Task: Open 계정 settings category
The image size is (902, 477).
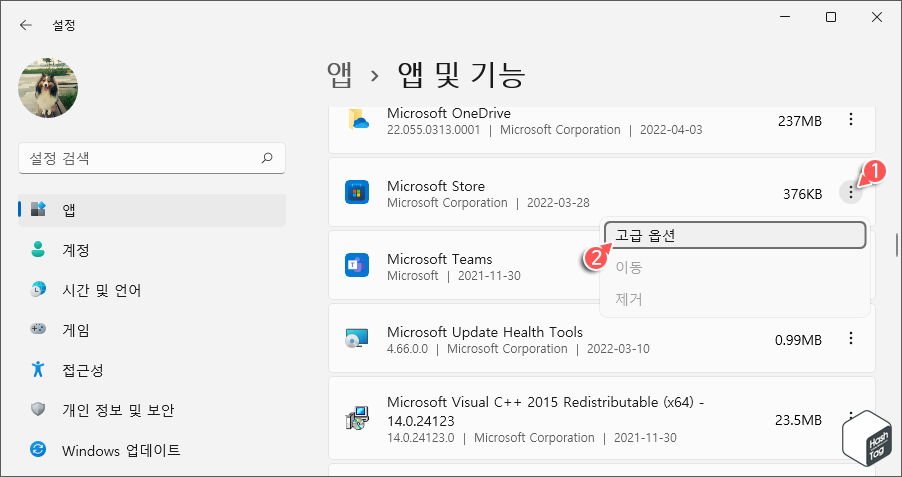Action: (x=152, y=250)
